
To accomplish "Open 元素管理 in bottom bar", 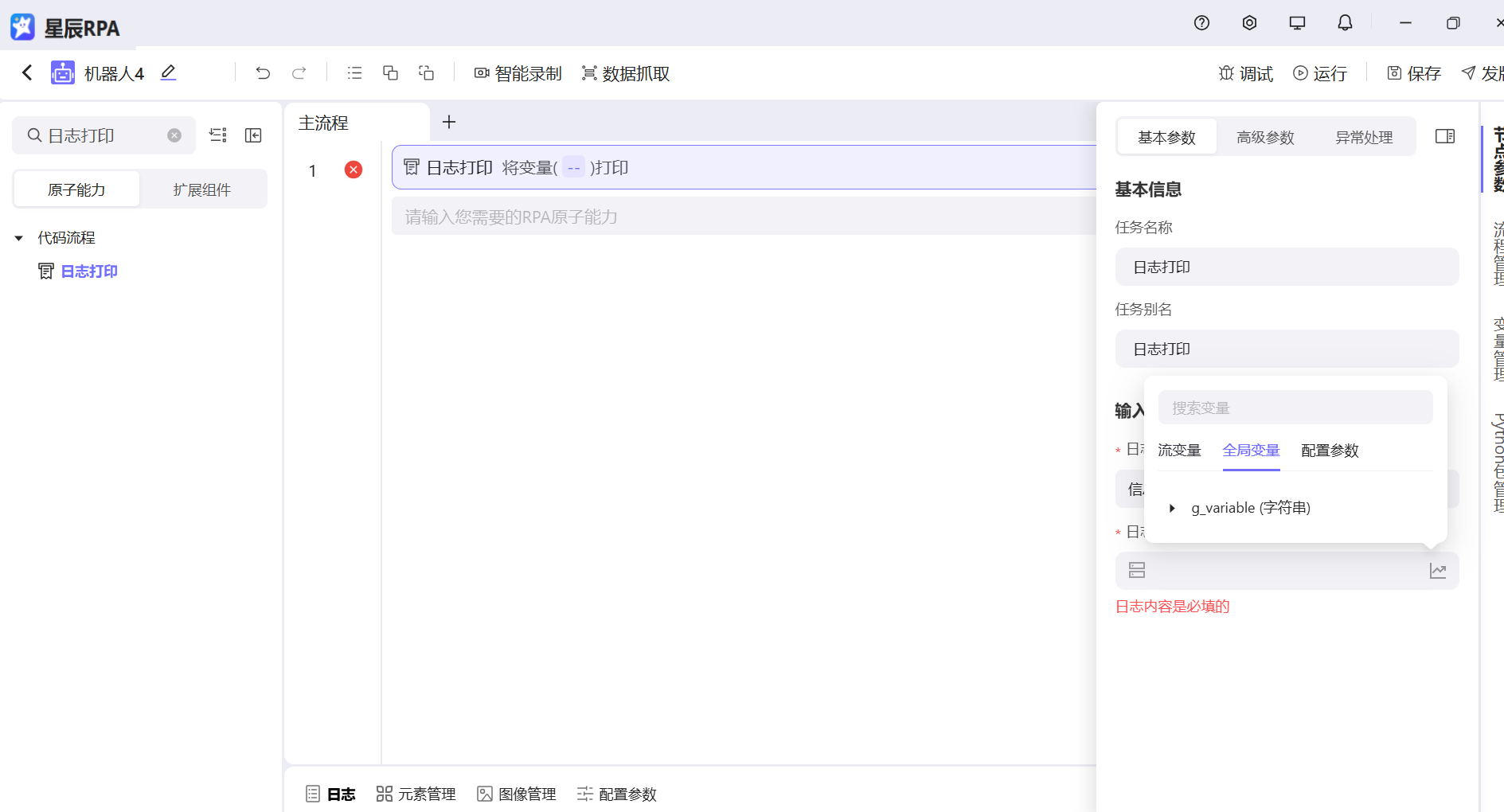I will coord(416,794).
